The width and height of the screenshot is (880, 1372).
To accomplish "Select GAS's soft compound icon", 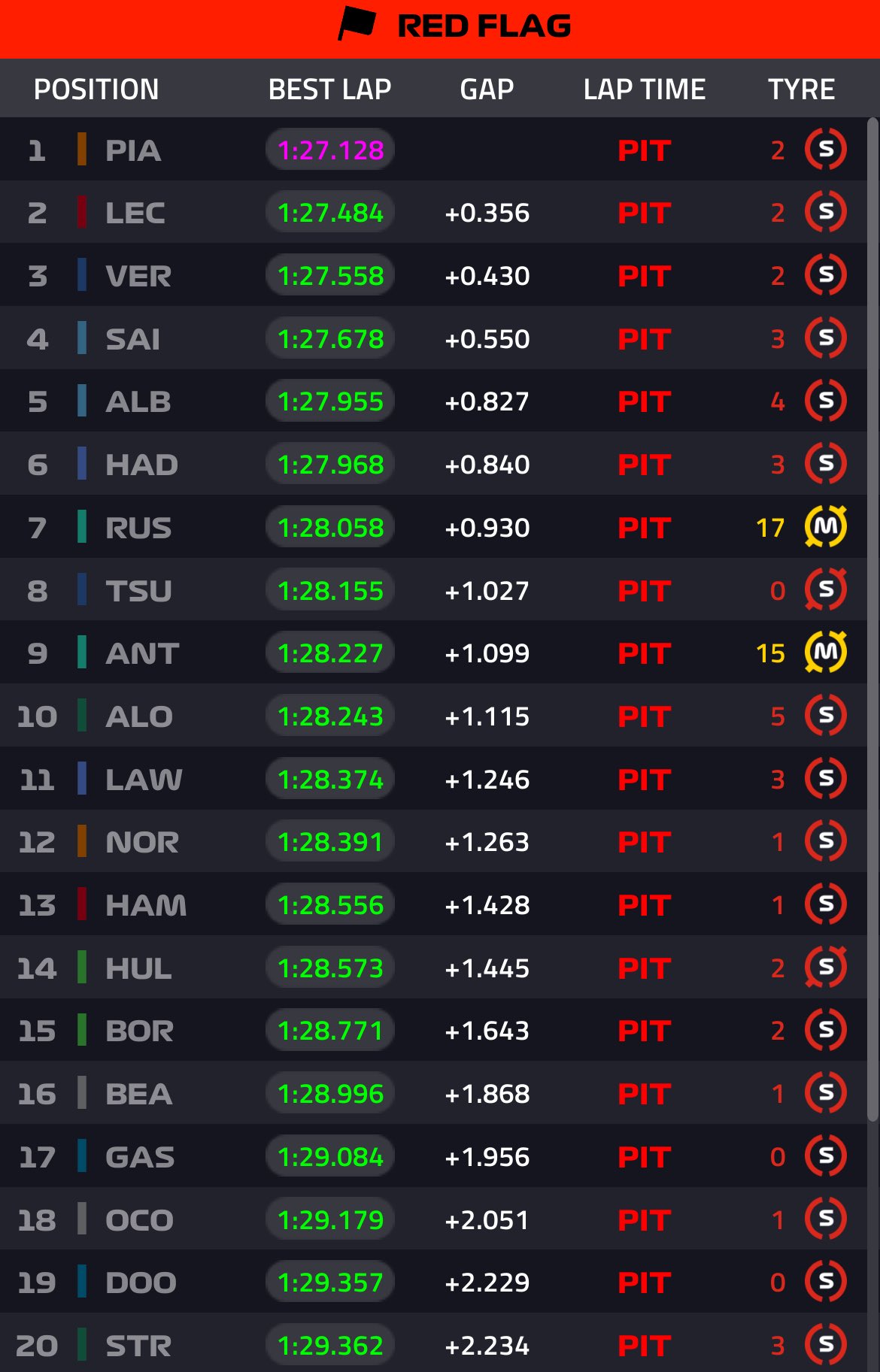I will [x=825, y=1157].
